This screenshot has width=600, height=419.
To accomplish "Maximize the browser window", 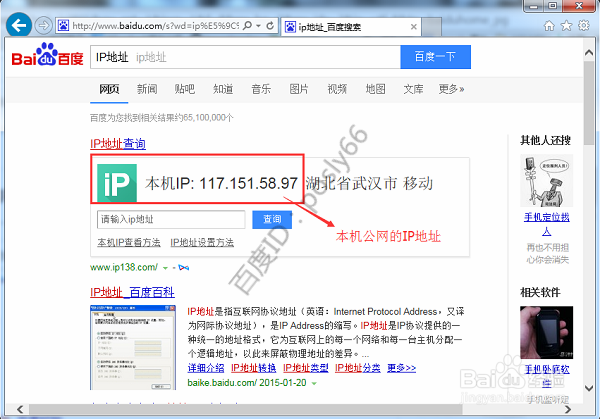I will coord(553,6).
